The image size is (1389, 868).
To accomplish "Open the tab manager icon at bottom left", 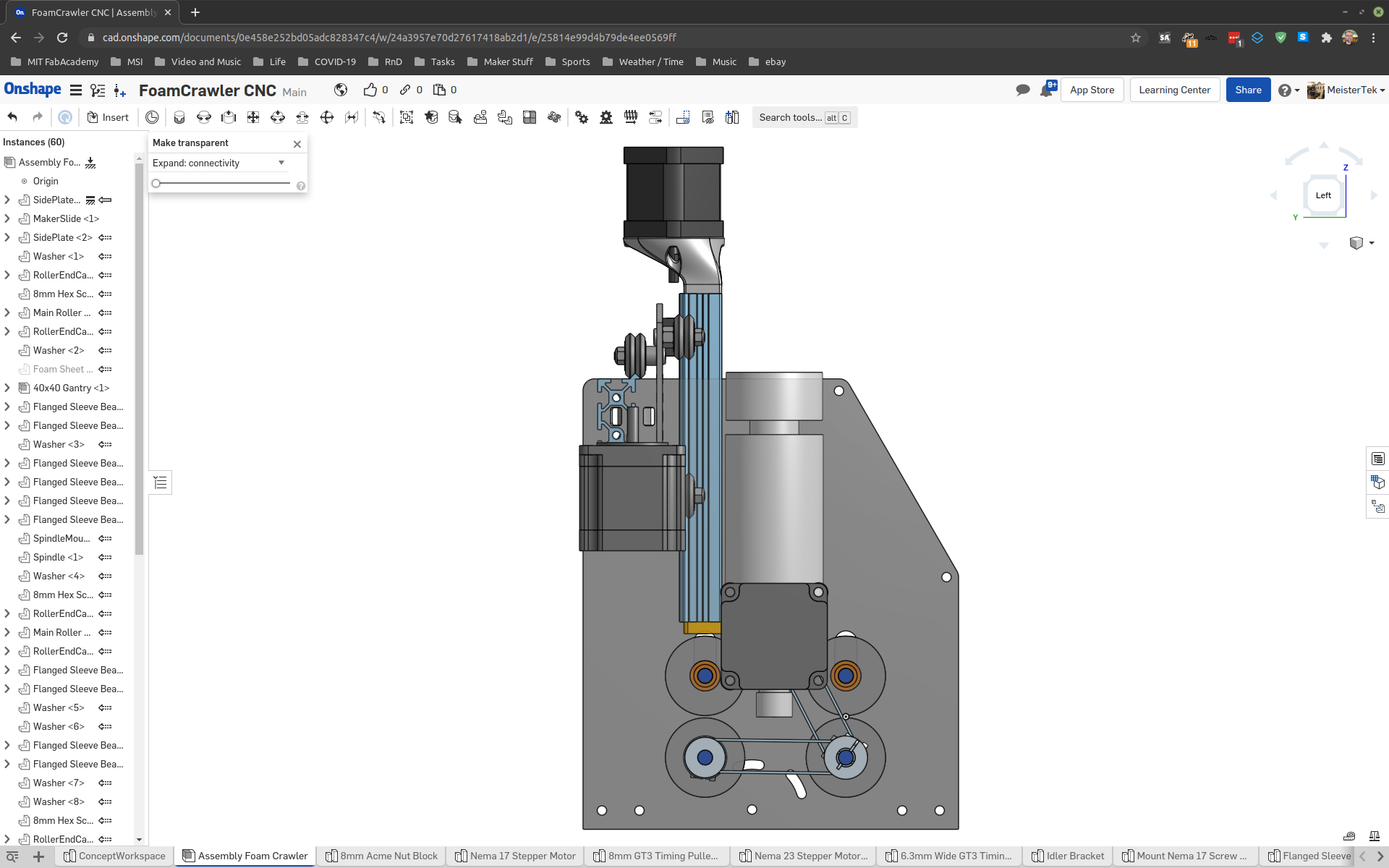I will tap(12, 856).
